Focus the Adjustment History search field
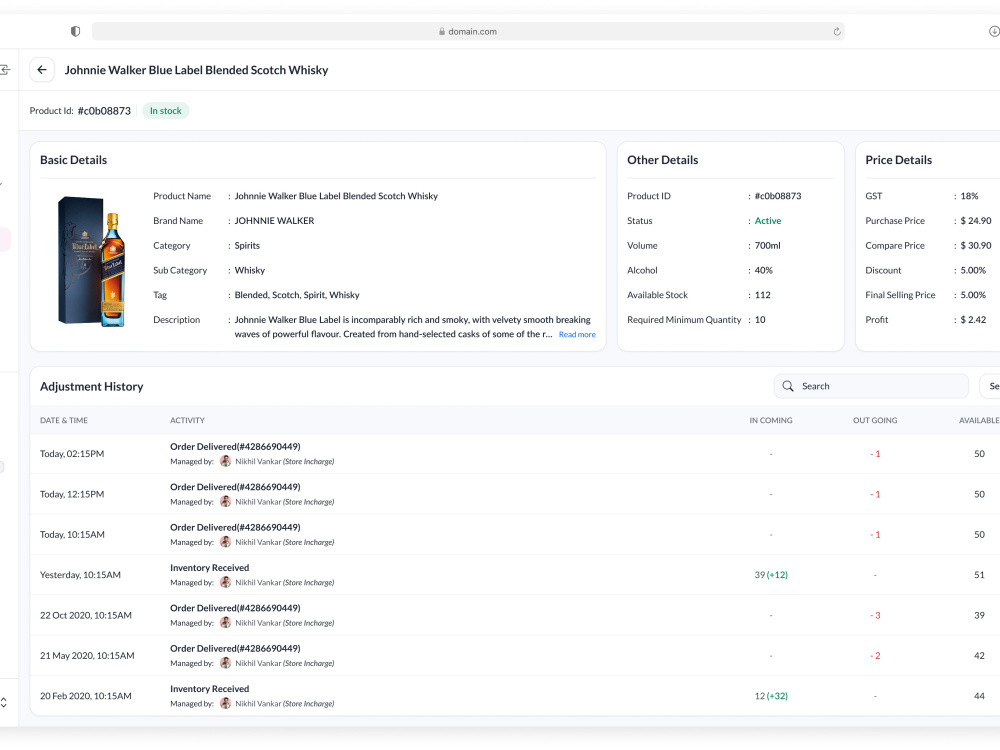Image resolution: width=1000 pixels, height=750 pixels. (x=871, y=386)
